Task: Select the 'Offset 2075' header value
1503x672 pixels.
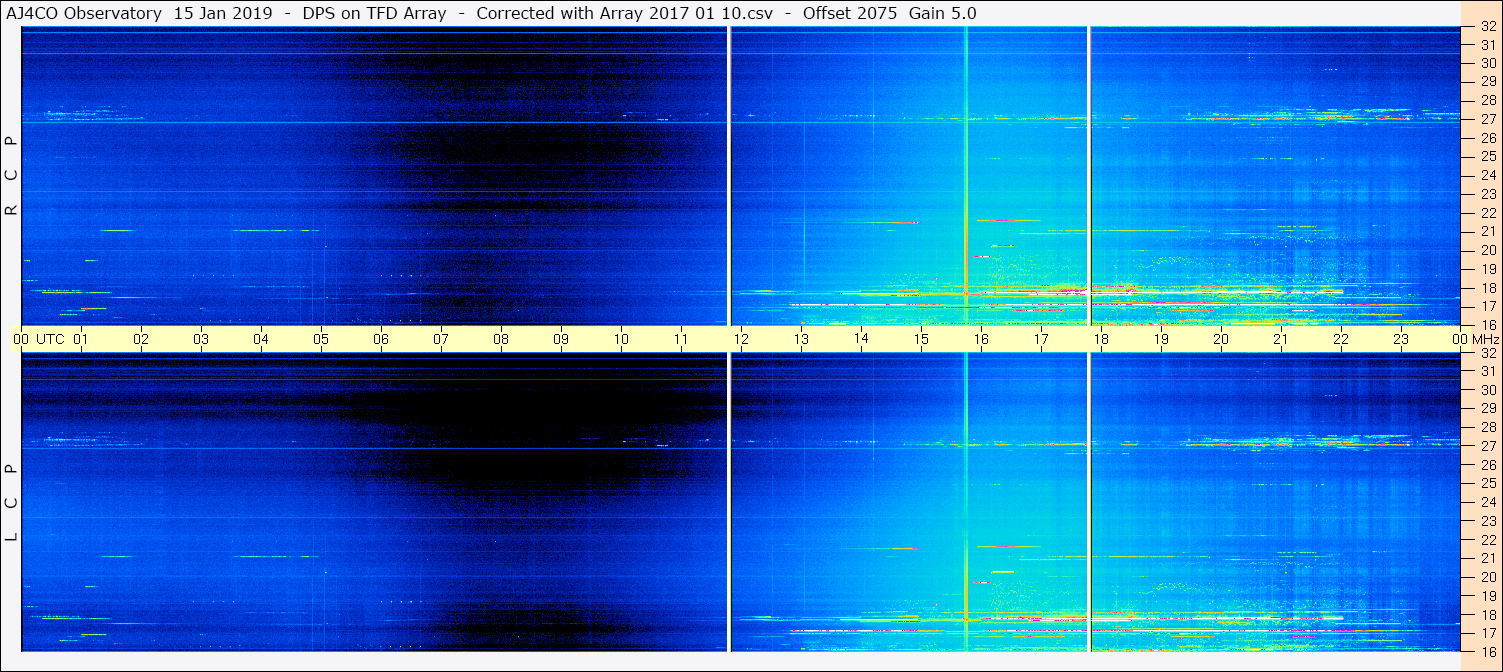Action: [850, 13]
